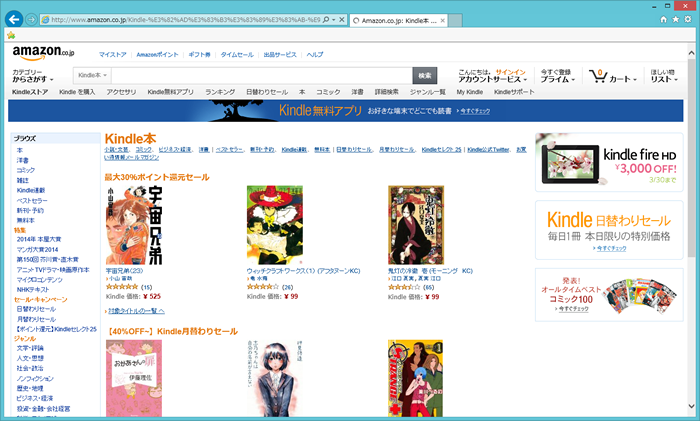Select 洋書 in browse sidebar
Image resolution: width=700 pixels, height=421 pixels.
click(x=23, y=160)
